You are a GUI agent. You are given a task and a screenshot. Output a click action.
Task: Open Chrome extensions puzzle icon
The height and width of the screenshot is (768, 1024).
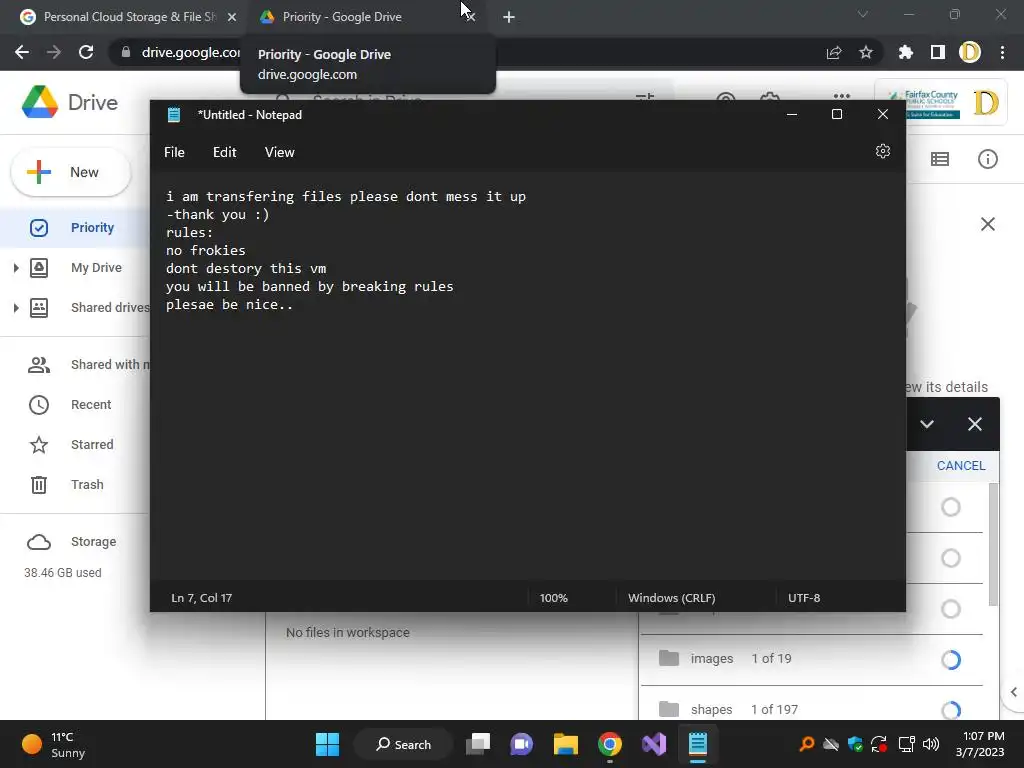coord(905,52)
